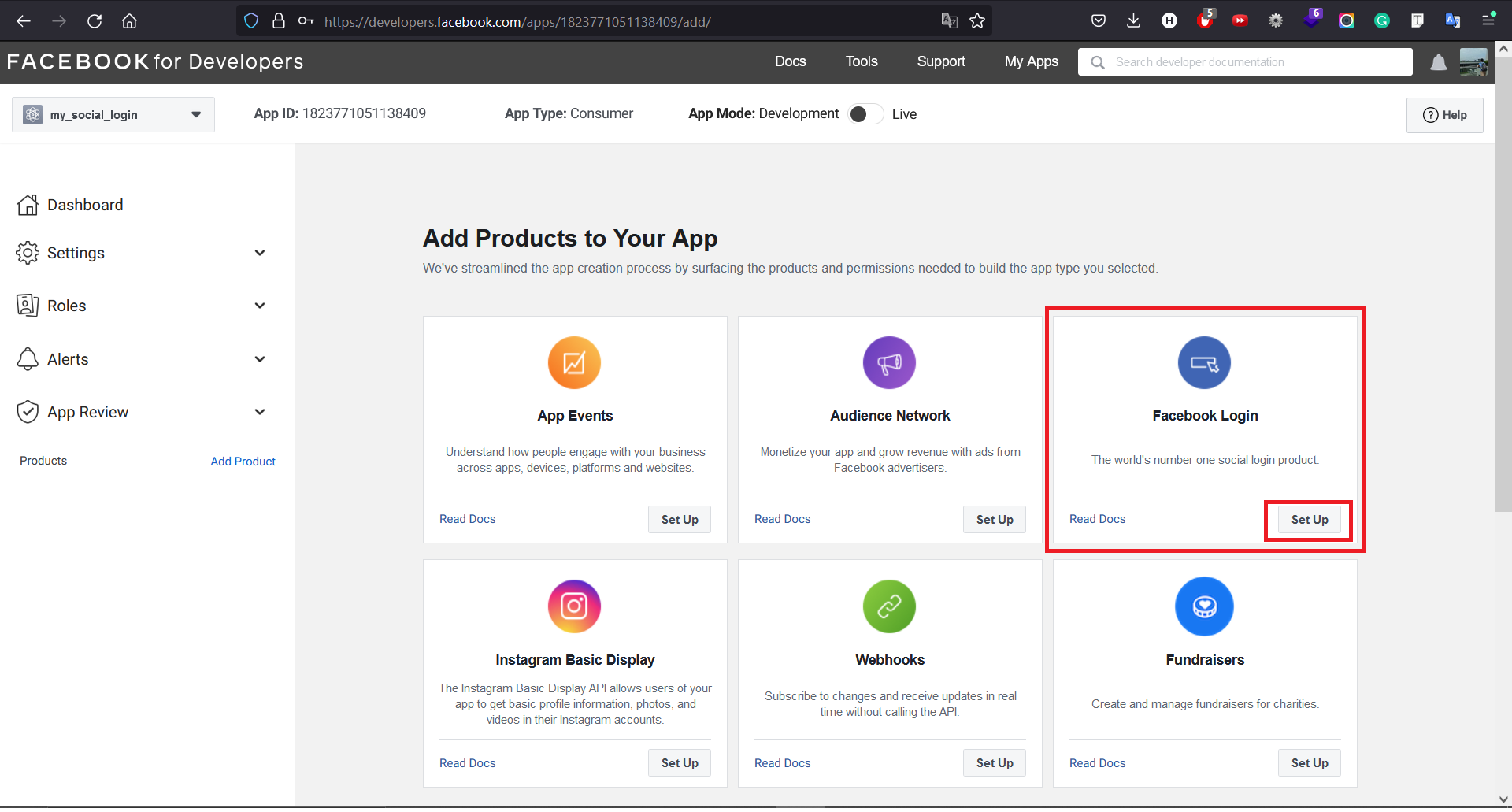Viewport: 1512px width, 812px height.
Task: Click the Instagram Basic Display icon
Action: 574,606
